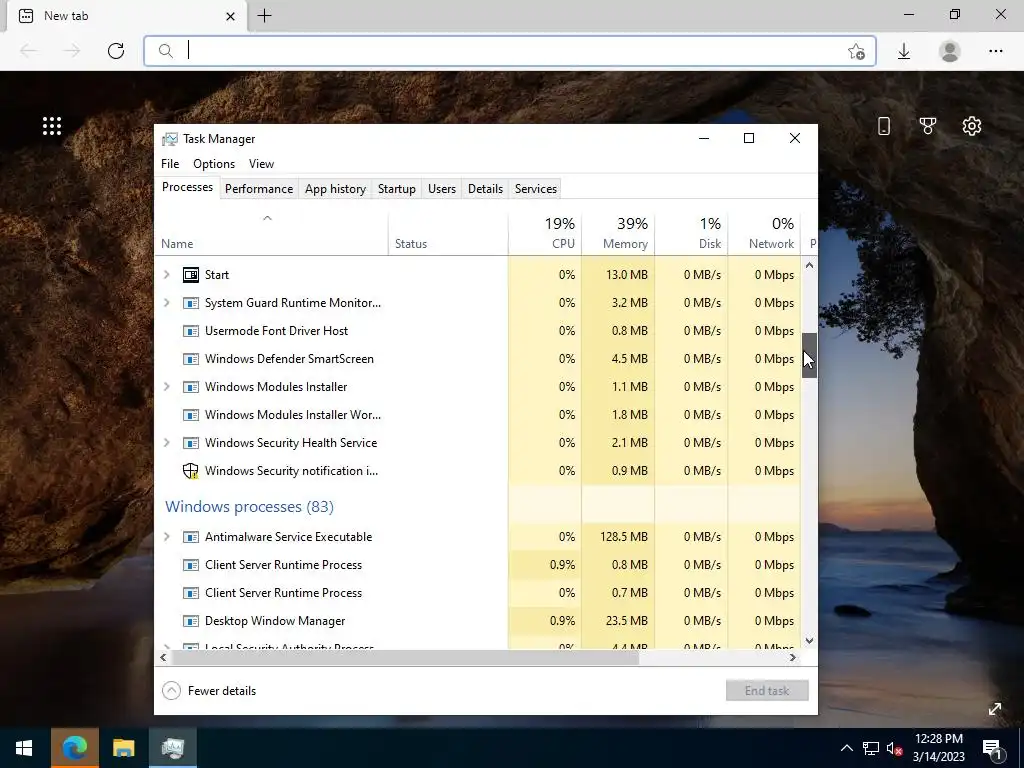This screenshot has height=768, width=1024.
Task: Sort by the CPU column
Action: point(545,234)
